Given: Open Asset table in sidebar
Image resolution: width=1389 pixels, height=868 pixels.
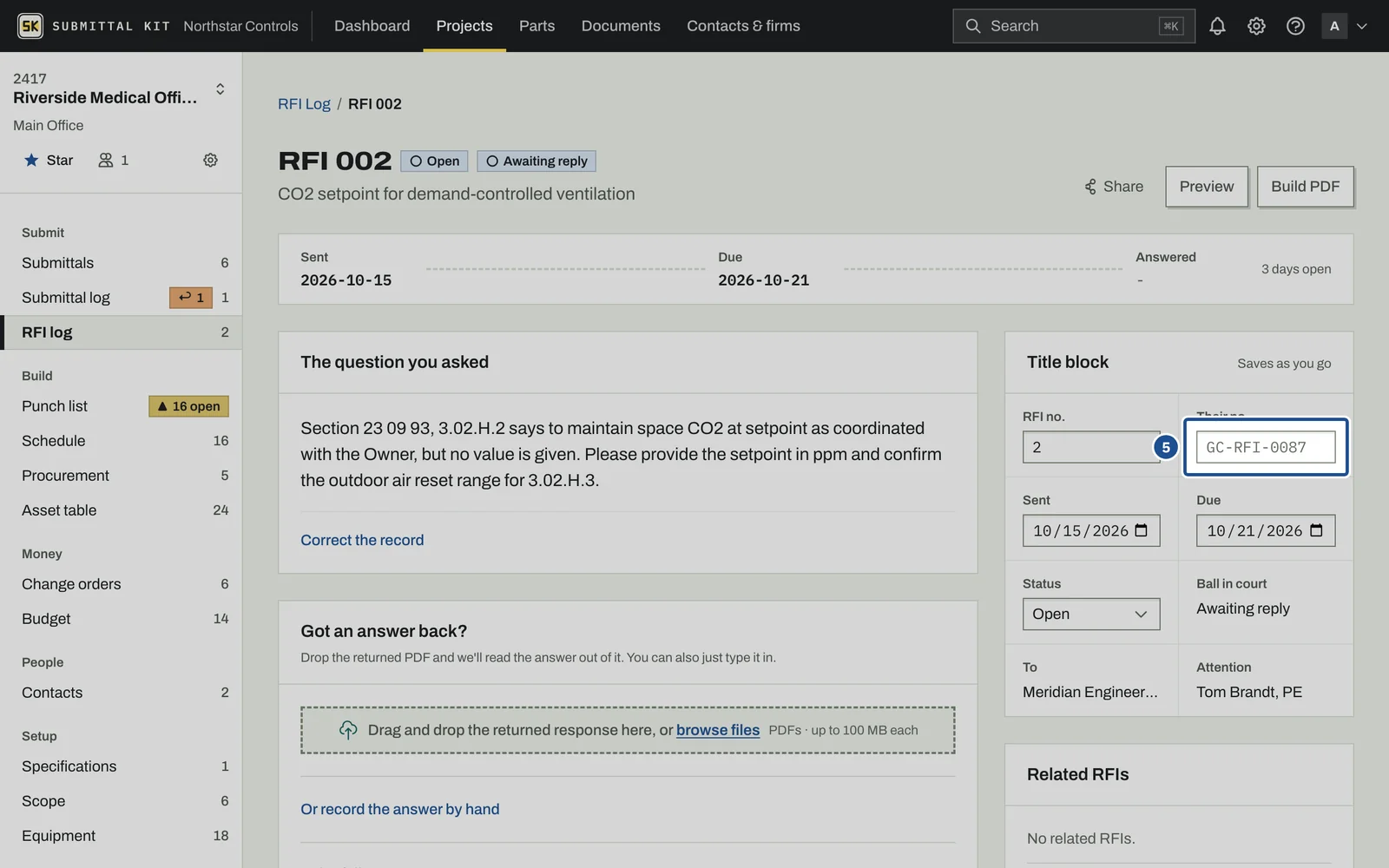Looking at the screenshot, I should (122, 510).
